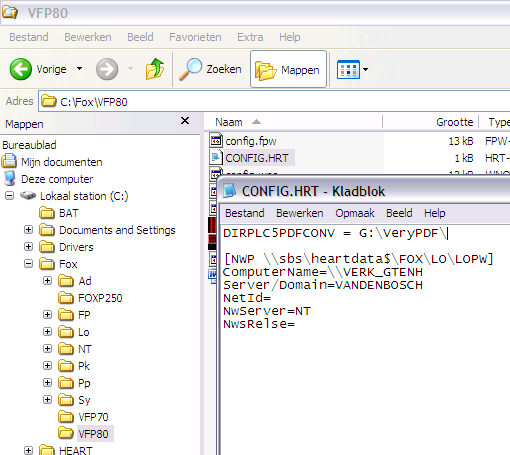This screenshot has width=510, height=455.
Task: Expand the Drivers folder node
Action: pos(29,247)
